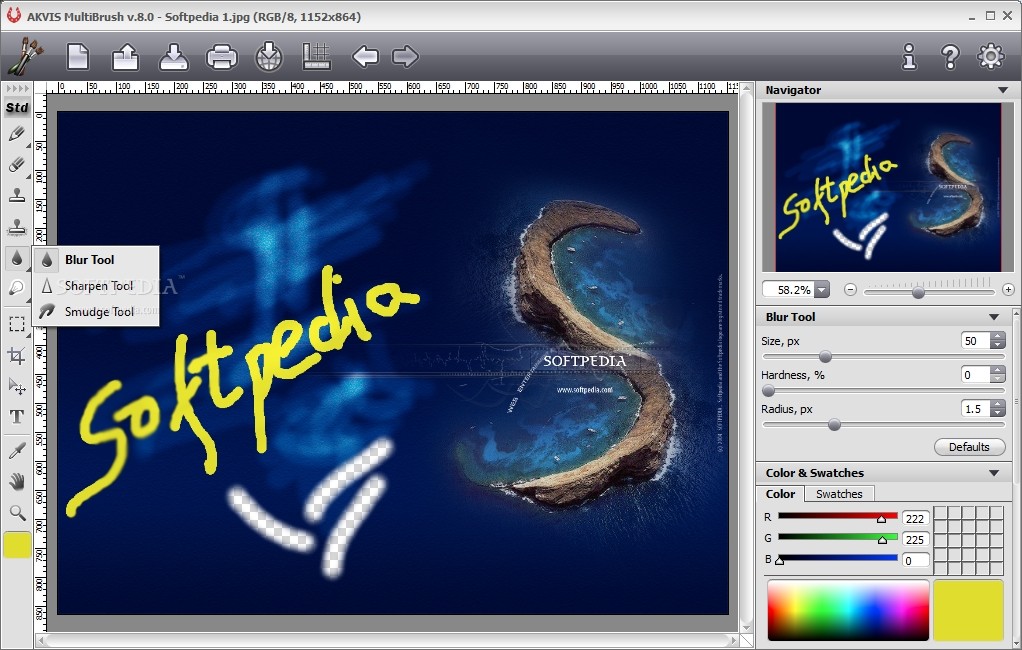Select the Chameleon Brush stamp tool
This screenshot has width=1022, height=650.
coord(17,226)
